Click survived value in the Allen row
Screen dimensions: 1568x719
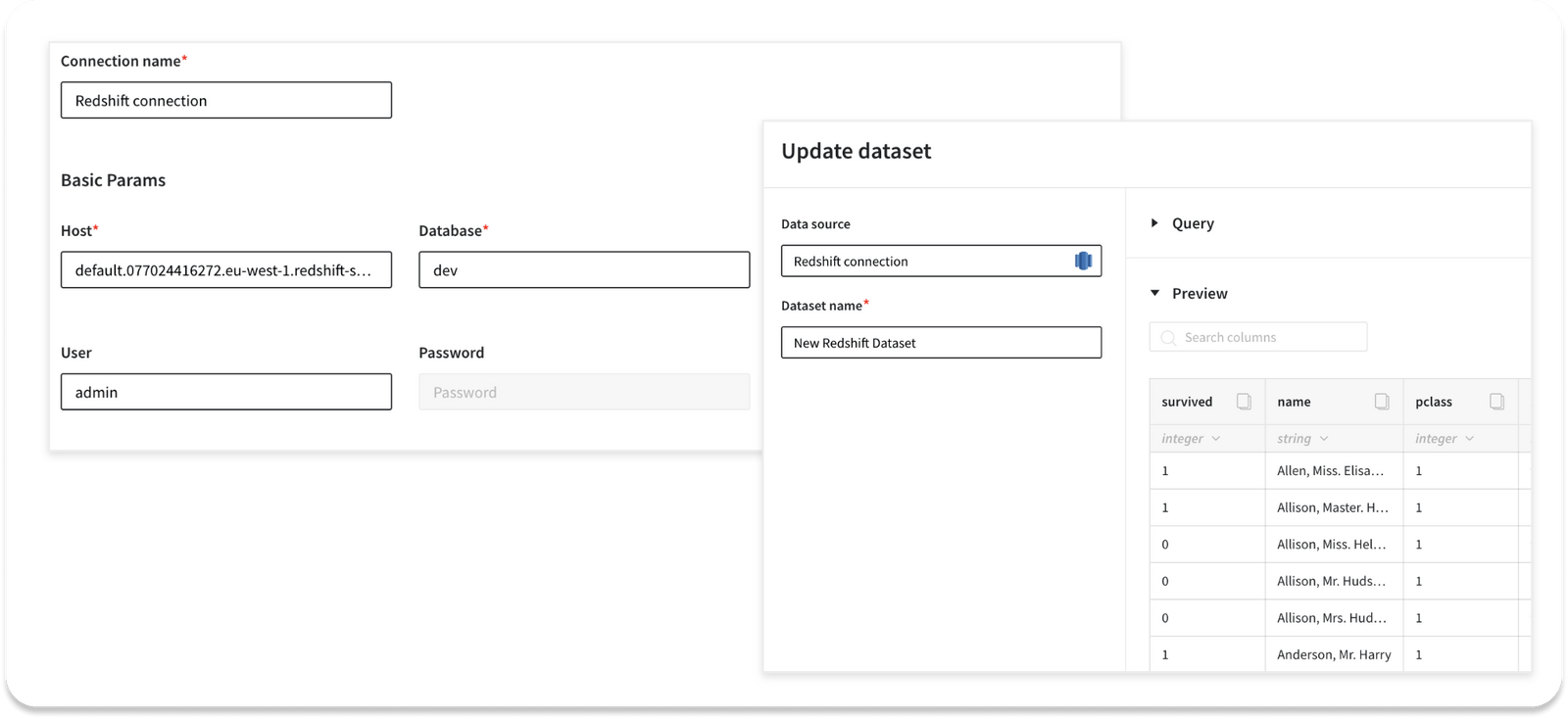[x=1207, y=471]
